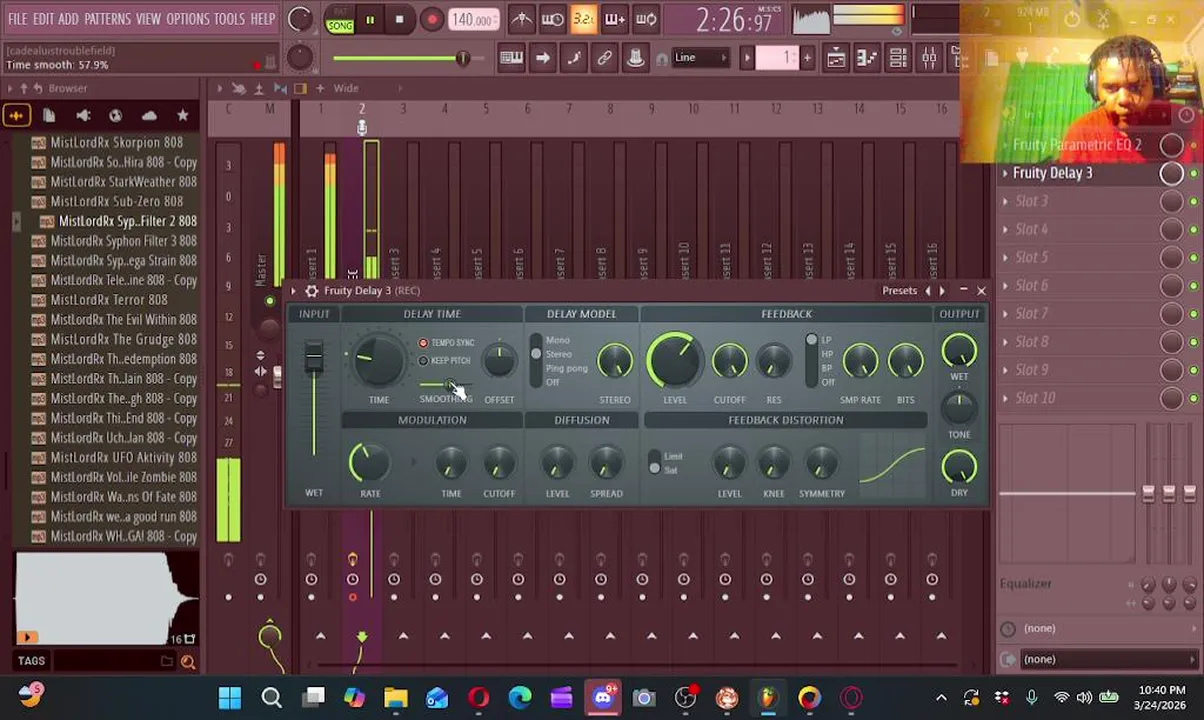
Task: Click the Stop transport button
Action: [x=399, y=19]
